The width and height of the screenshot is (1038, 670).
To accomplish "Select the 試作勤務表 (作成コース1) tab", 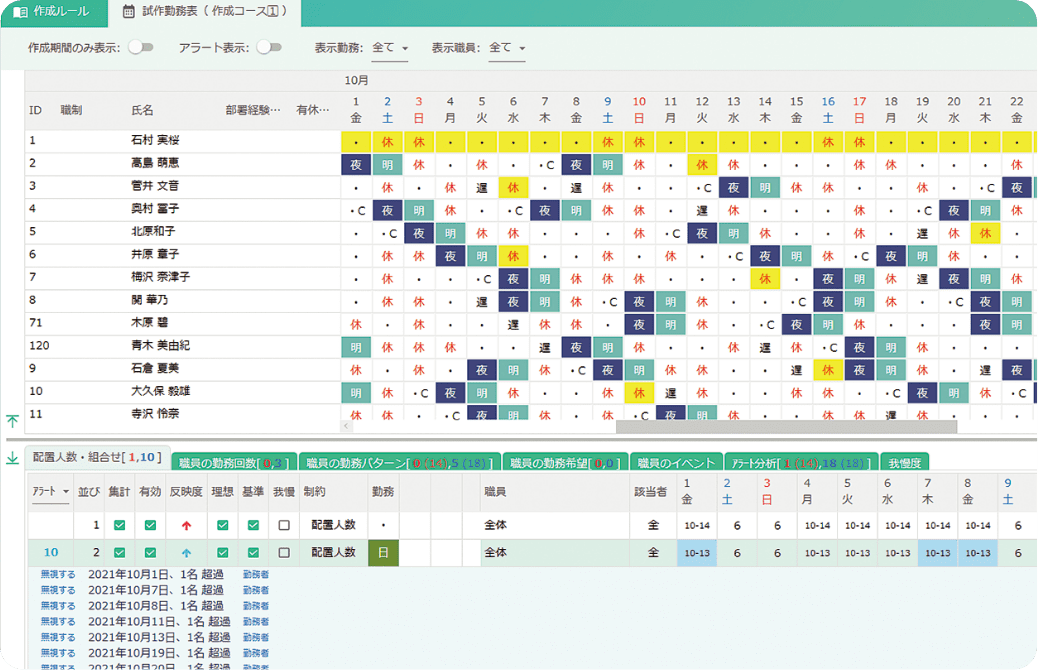I will (205, 12).
